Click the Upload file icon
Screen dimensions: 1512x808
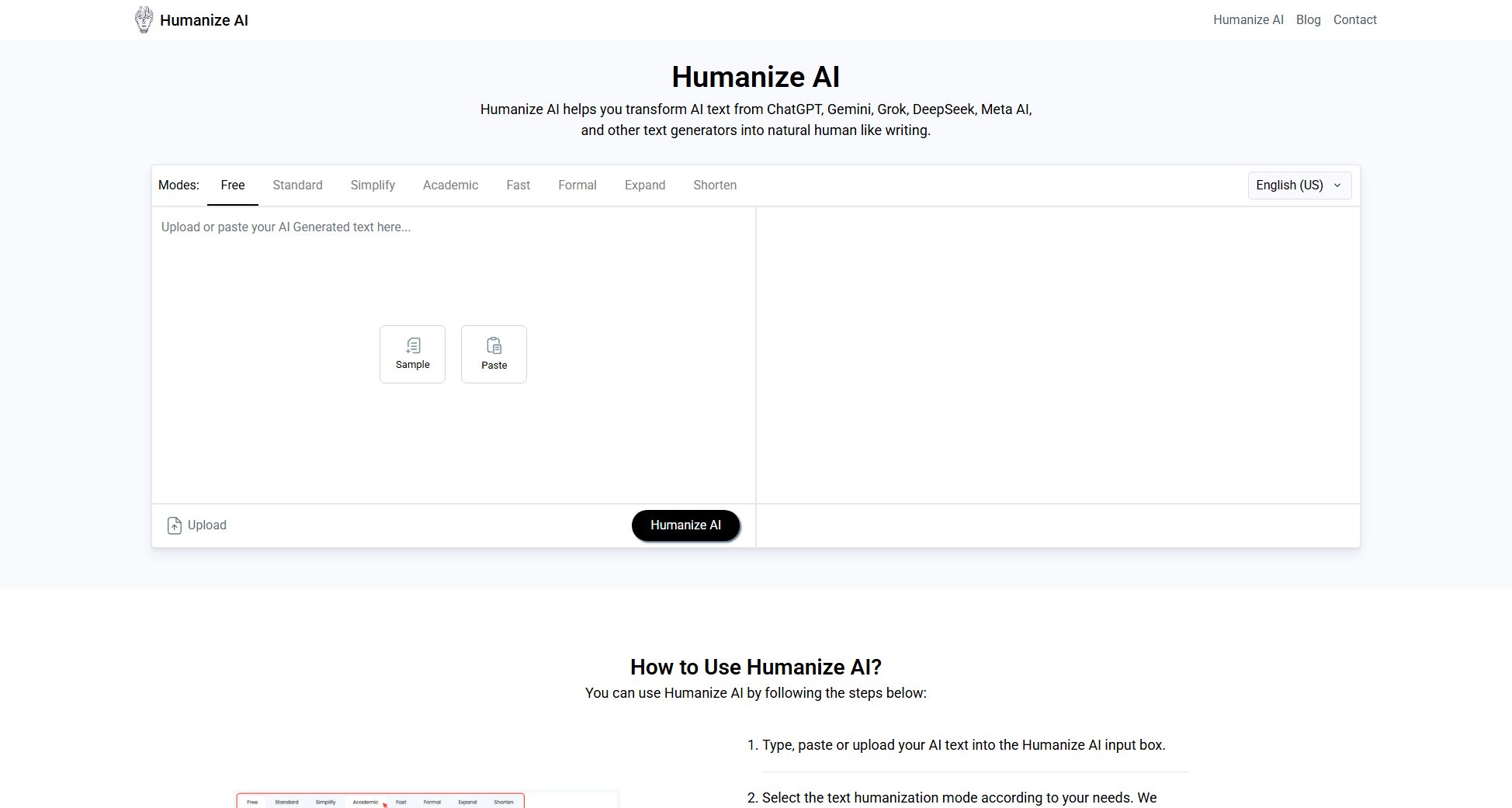pos(175,525)
